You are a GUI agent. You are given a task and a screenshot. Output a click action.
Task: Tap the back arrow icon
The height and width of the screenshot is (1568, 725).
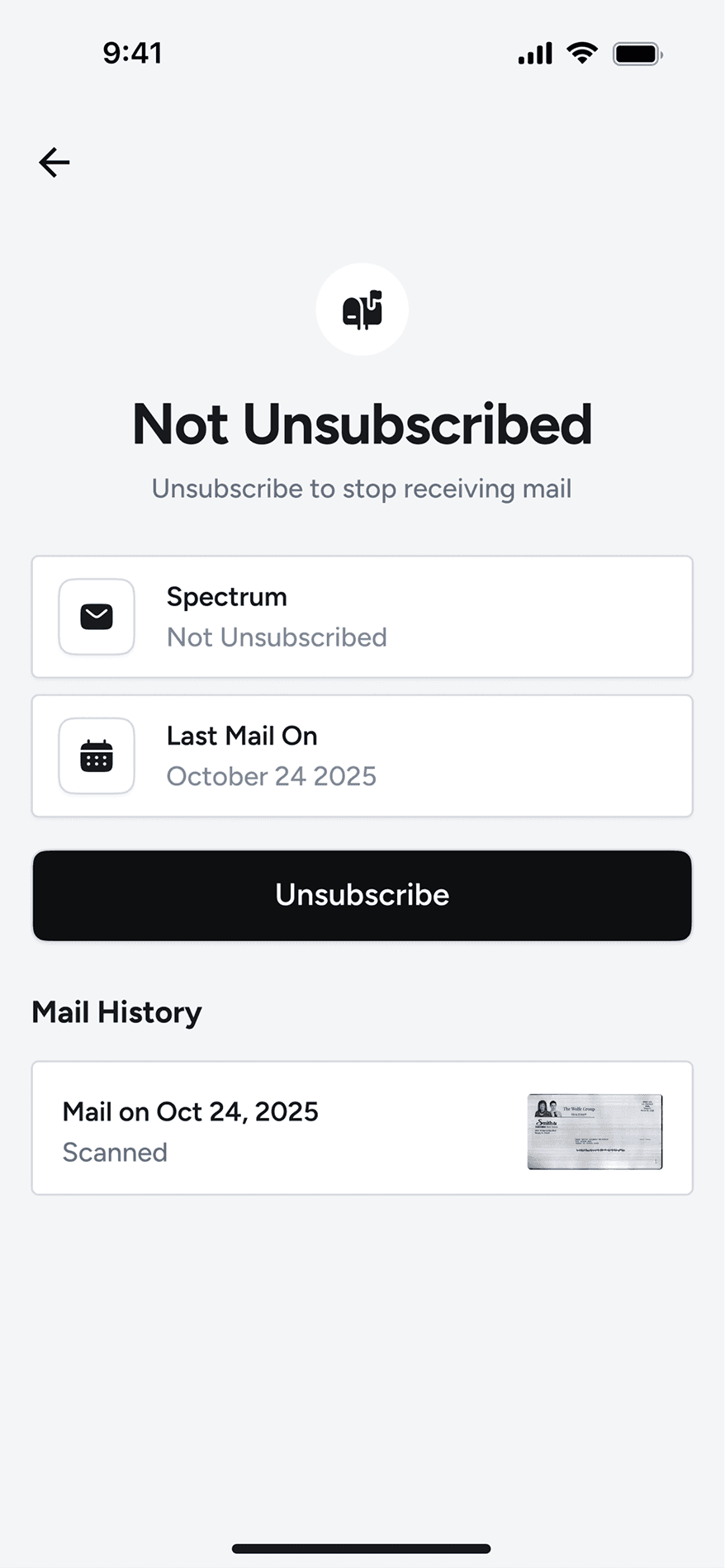coord(54,162)
